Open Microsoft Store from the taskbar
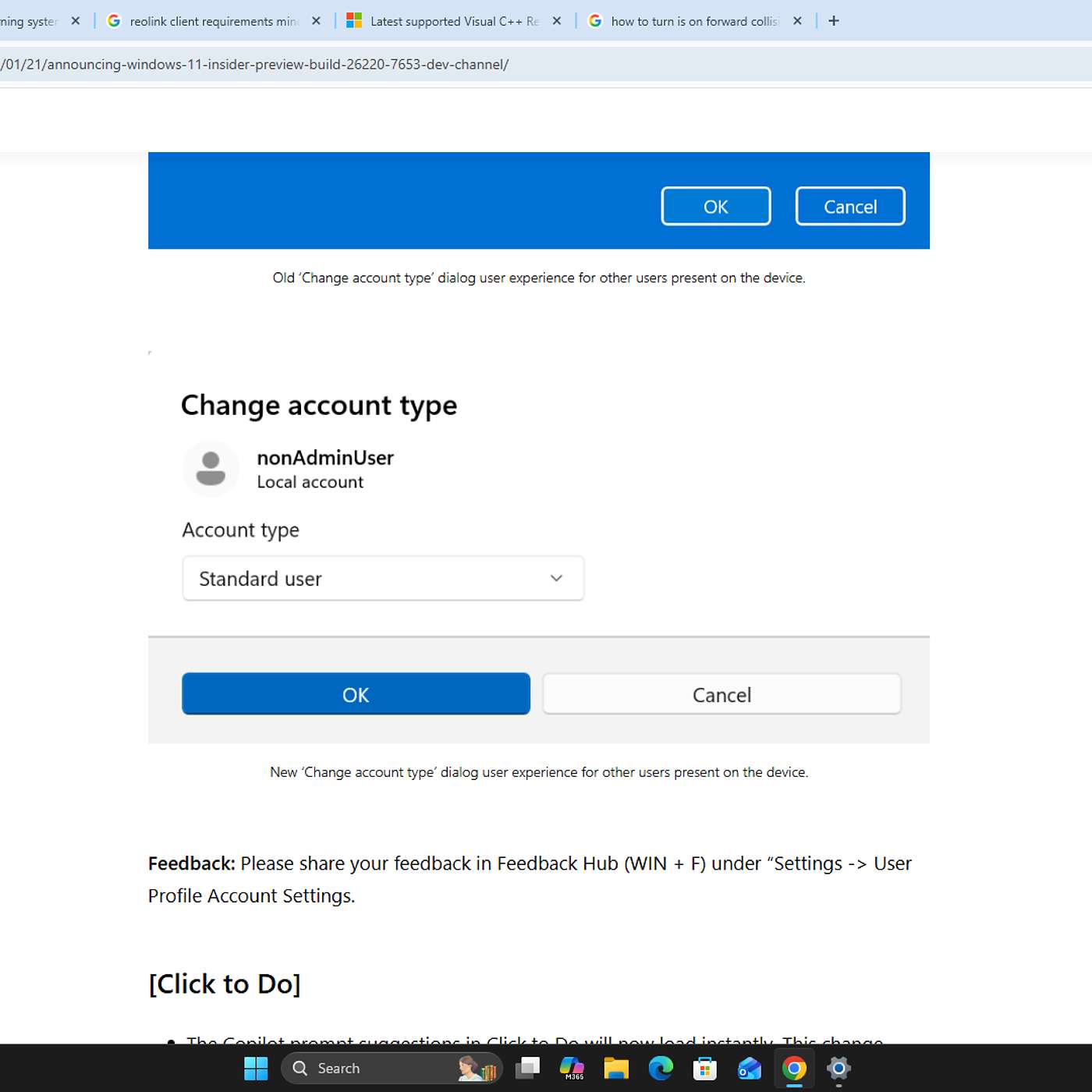Viewport: 1092px width, 1092px height. coord(705,1068)
